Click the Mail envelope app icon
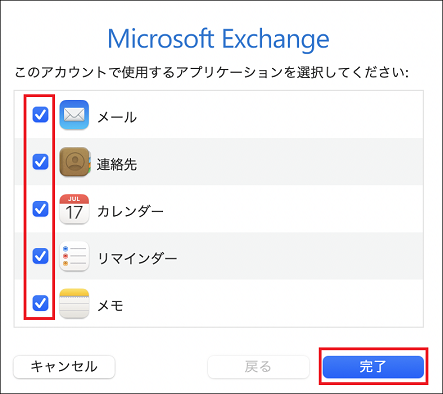The width and height of the screenshot is (443, 394). [74, 115]
